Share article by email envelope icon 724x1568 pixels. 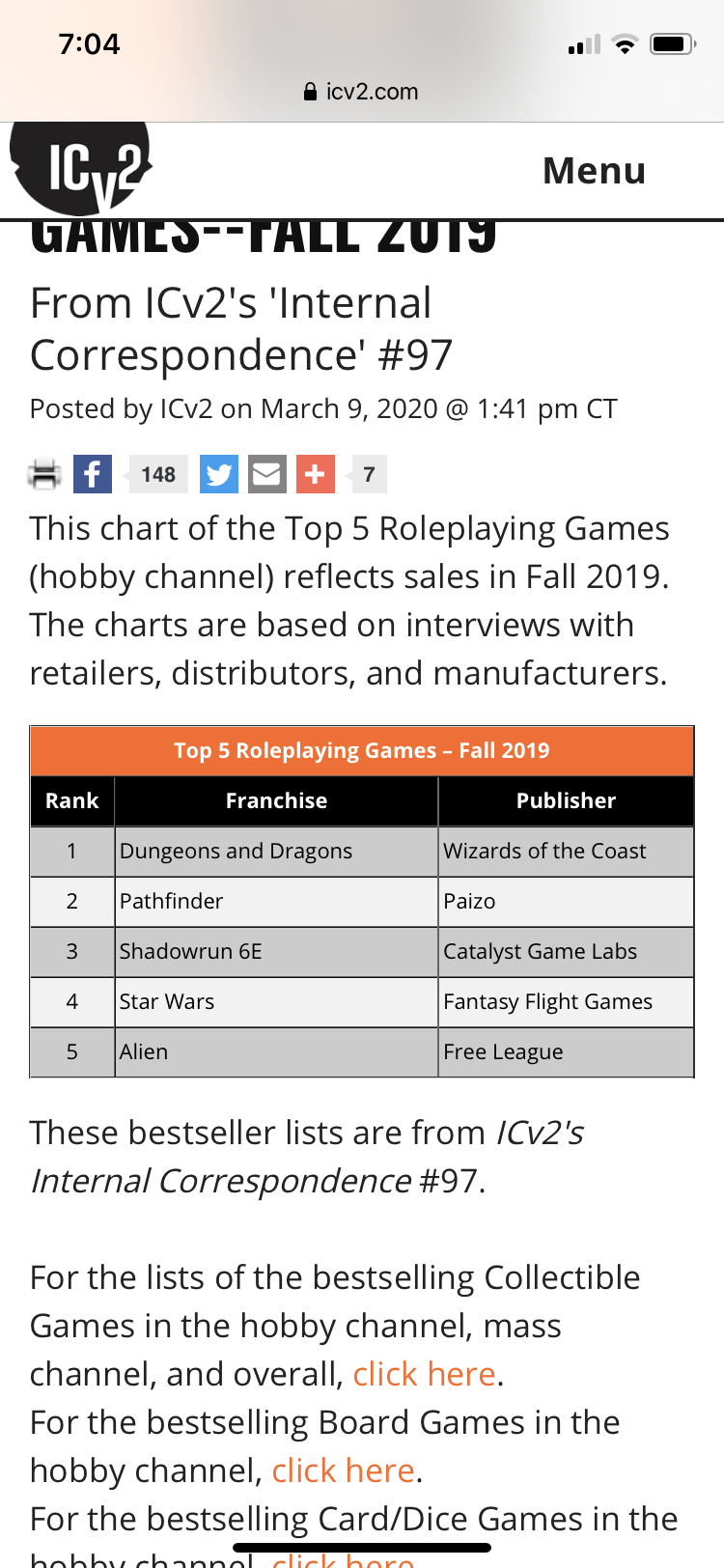267,474
